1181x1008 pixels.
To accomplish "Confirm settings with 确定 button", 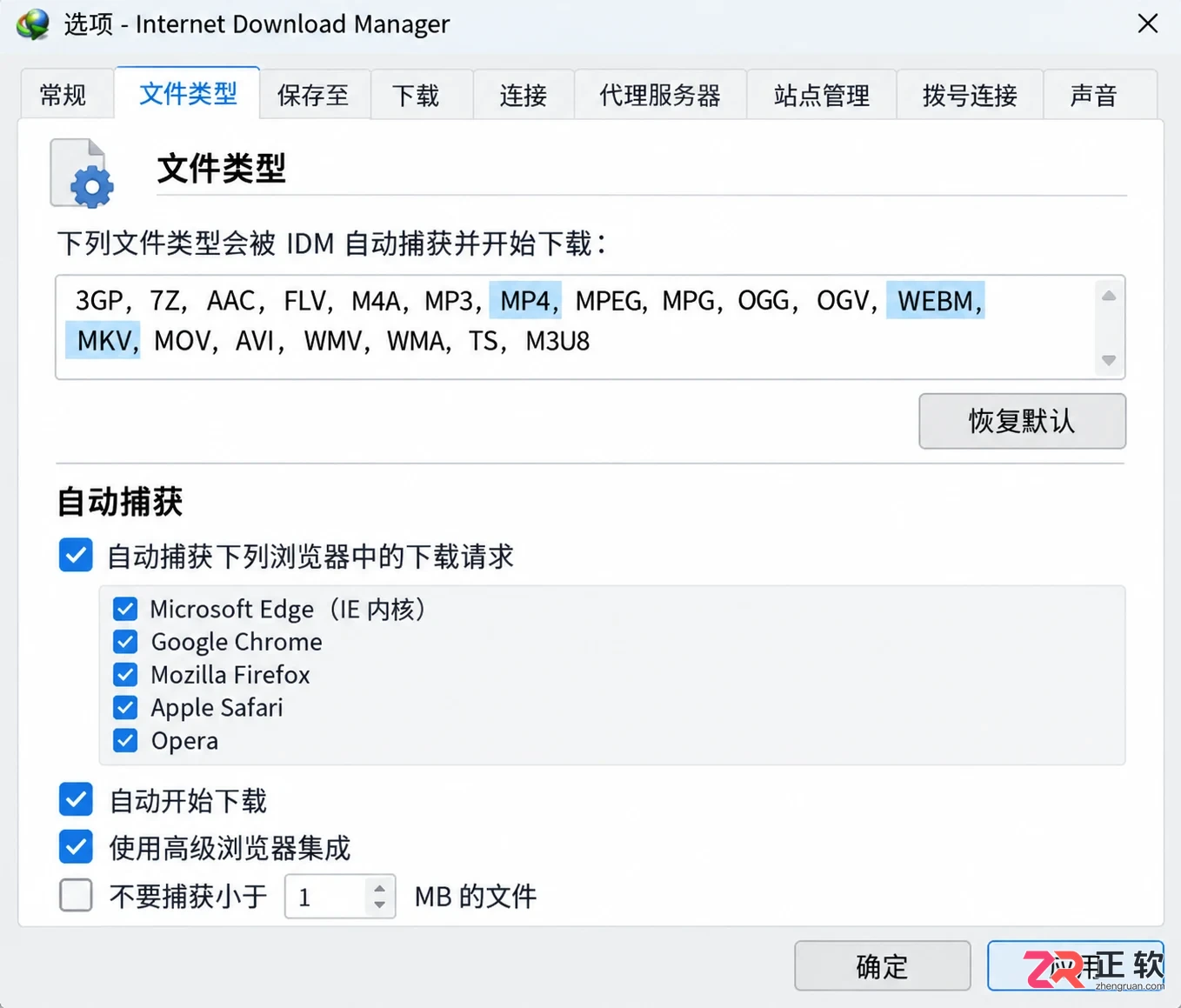I will 882,966.
